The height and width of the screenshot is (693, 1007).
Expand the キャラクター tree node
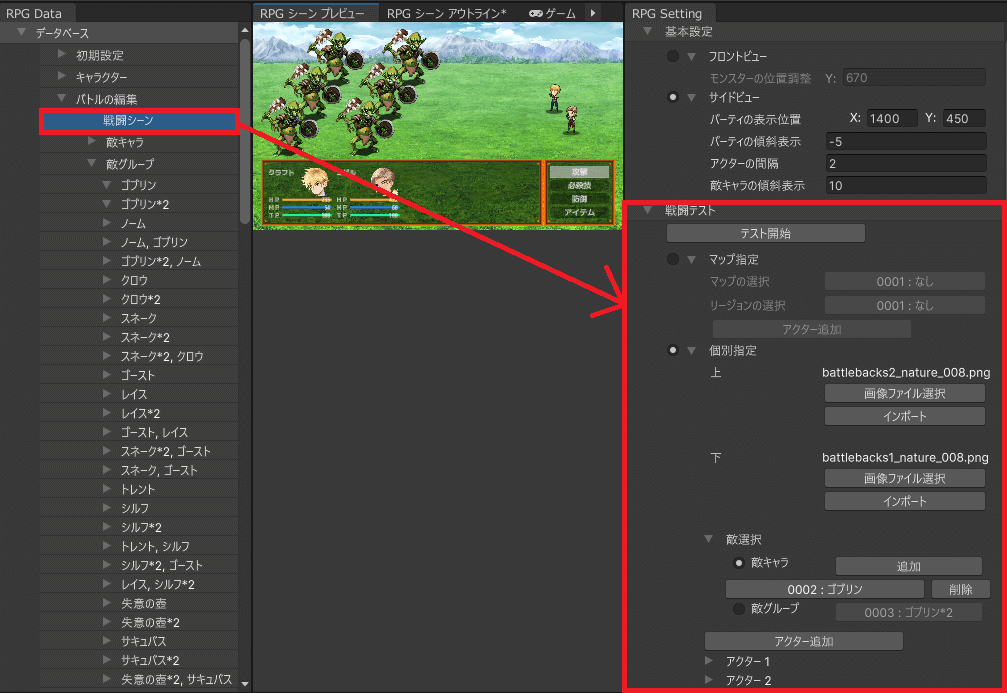(62, 77)
